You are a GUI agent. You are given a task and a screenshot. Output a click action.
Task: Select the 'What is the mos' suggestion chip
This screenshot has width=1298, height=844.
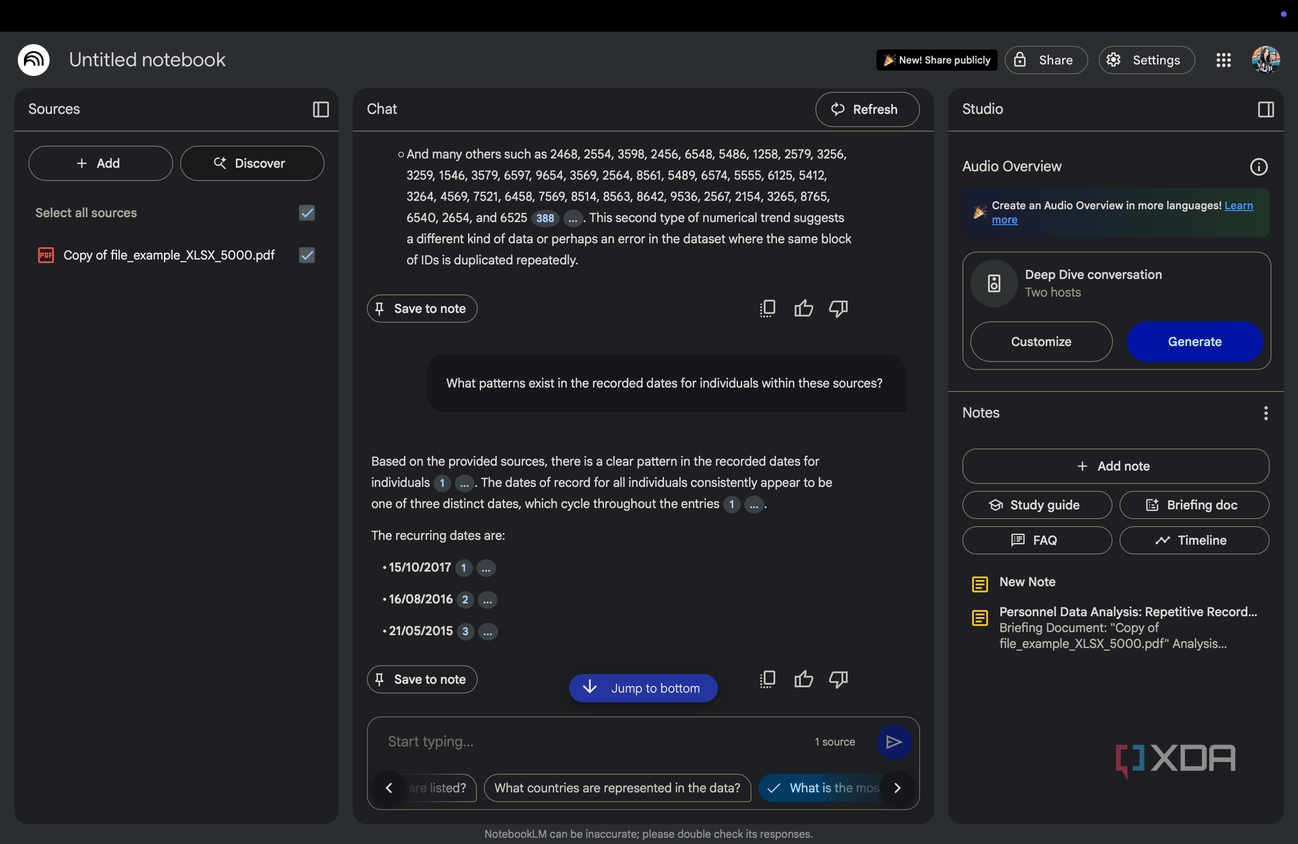click(x=820, y=788)
